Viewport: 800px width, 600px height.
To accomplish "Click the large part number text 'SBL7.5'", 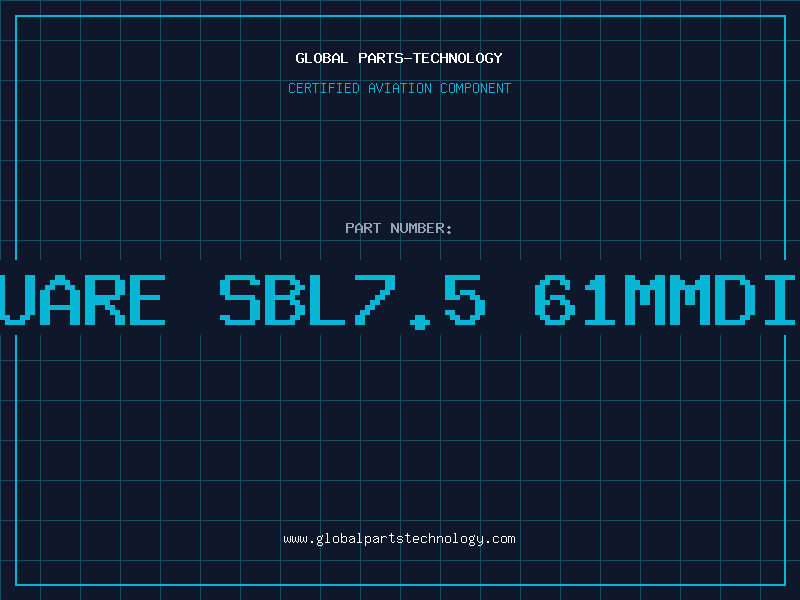I will point(353,301).
